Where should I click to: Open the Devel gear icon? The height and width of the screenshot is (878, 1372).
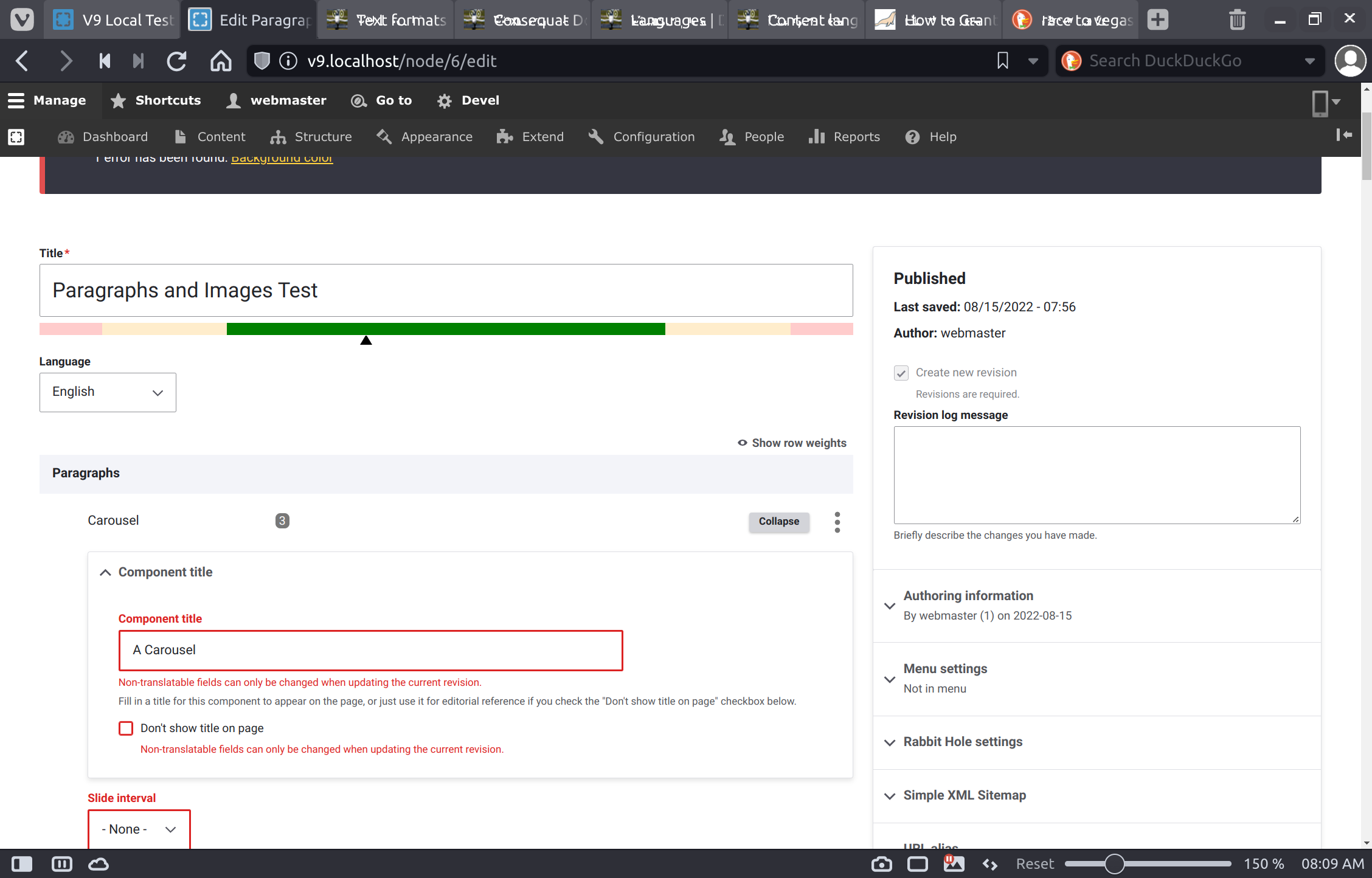click(445, 100)
